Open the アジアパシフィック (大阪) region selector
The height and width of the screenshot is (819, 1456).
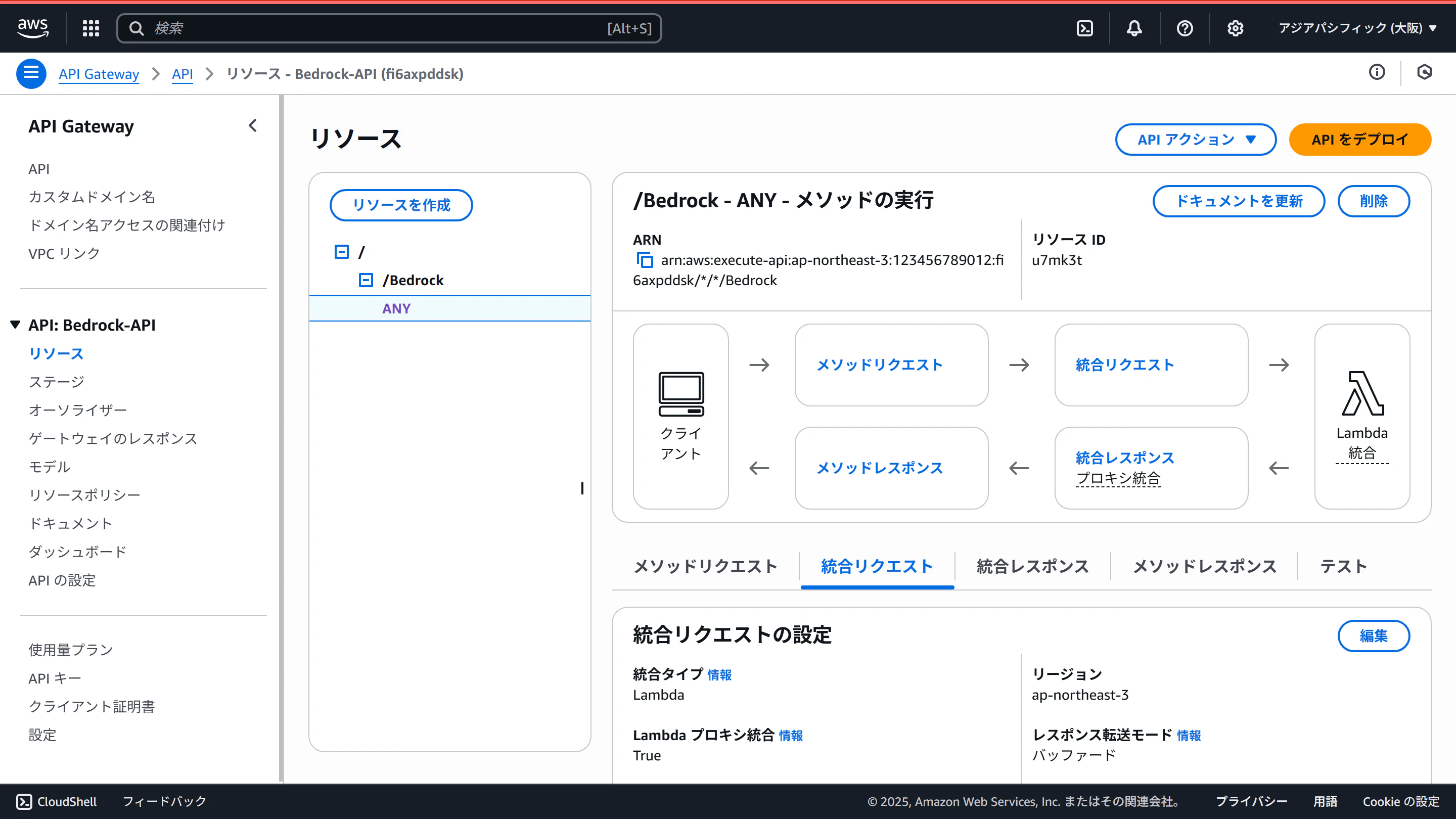click(1357, 28)
